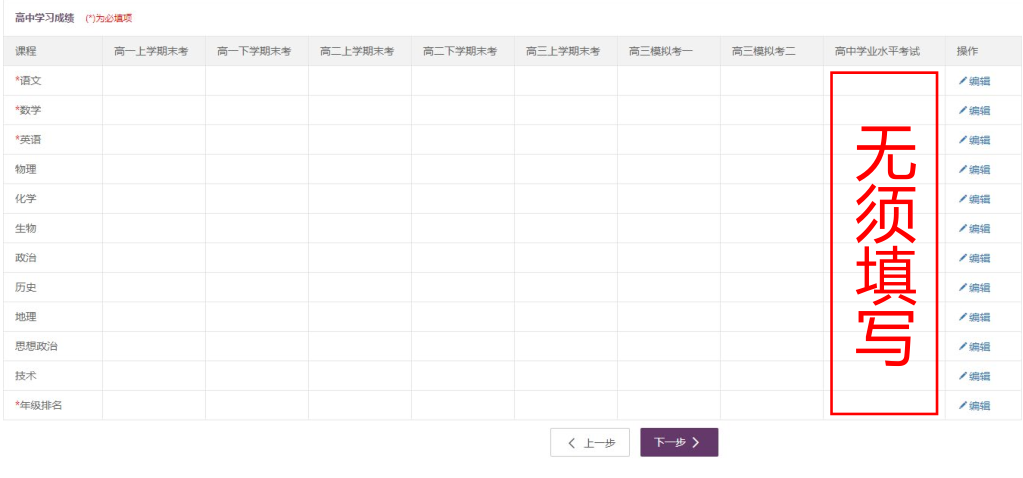Click the edit pencil icon for 语文 row
This screenshot has height=478, width=1023.
963,81
